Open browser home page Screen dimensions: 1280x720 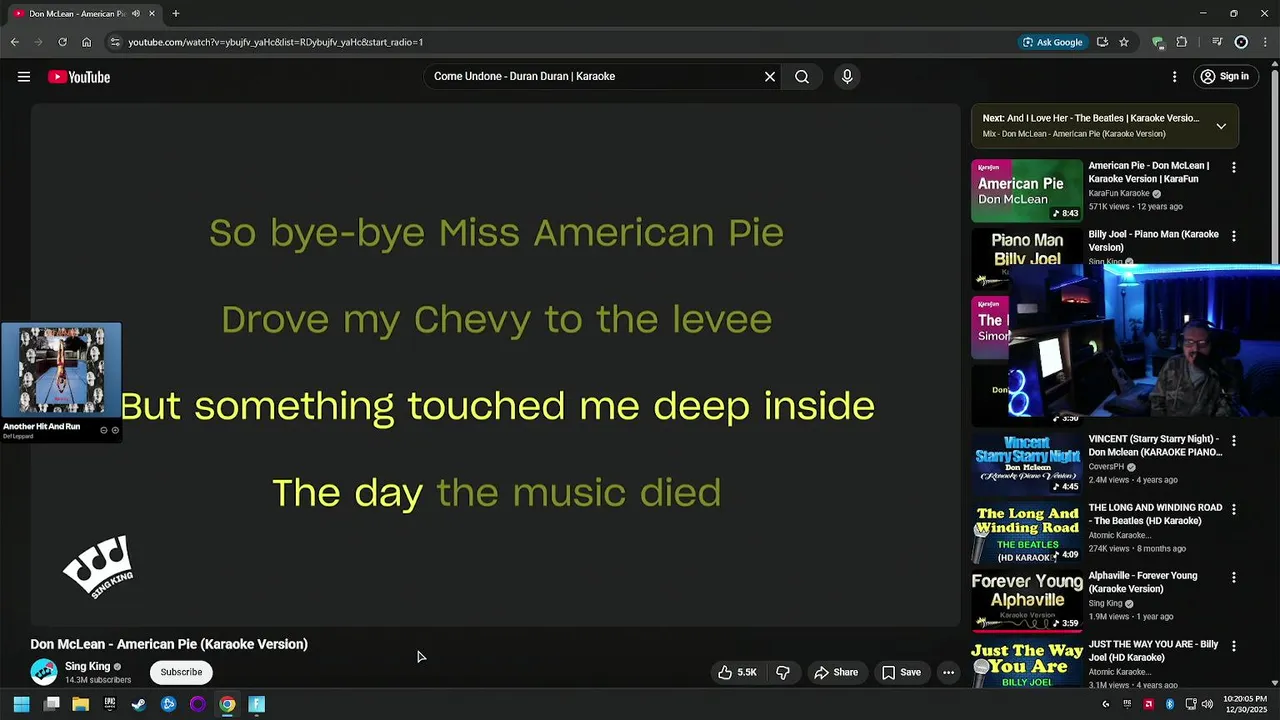point(86,42)
